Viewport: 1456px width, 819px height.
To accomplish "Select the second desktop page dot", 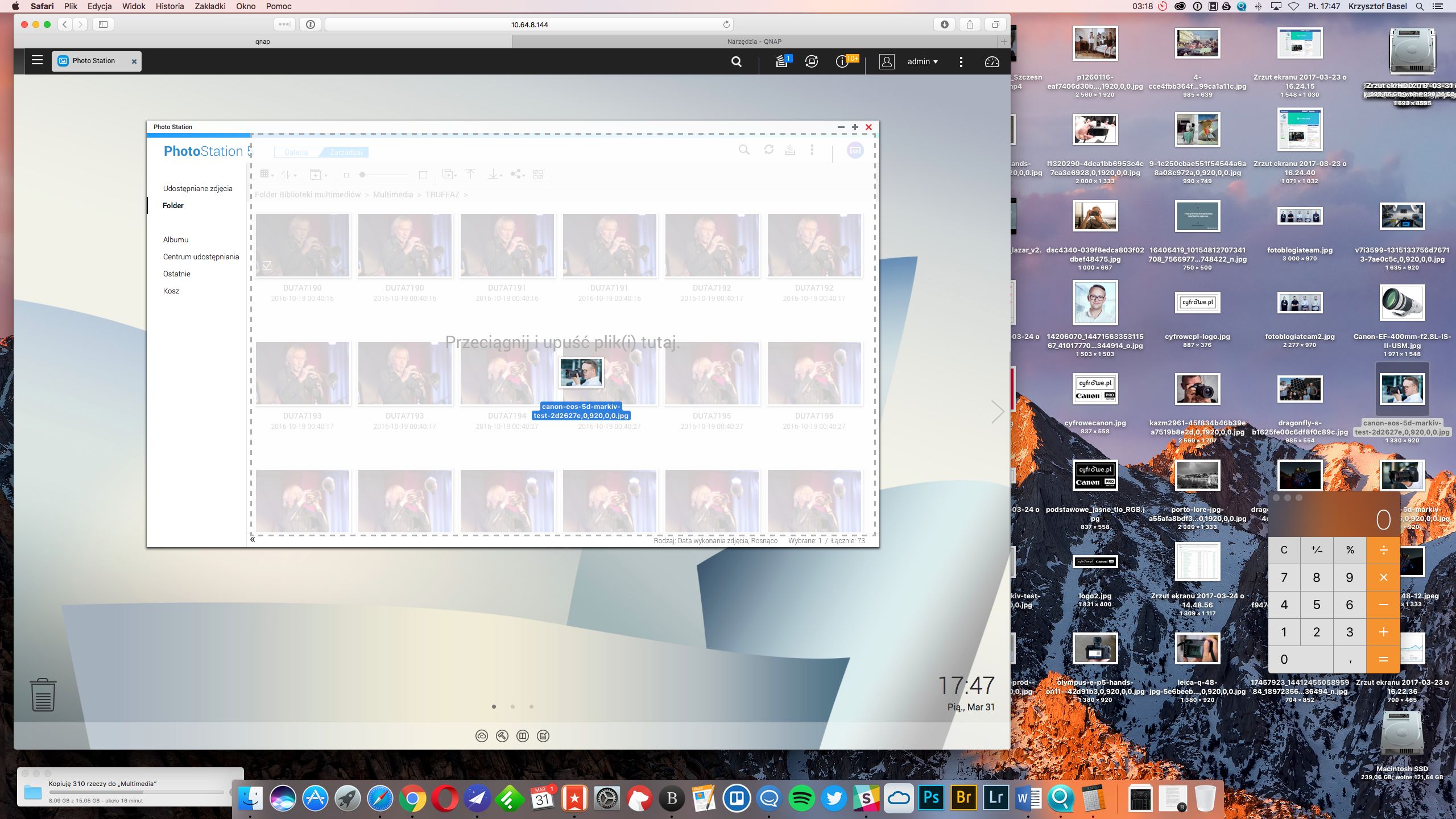I will click(x=512, y=706).
